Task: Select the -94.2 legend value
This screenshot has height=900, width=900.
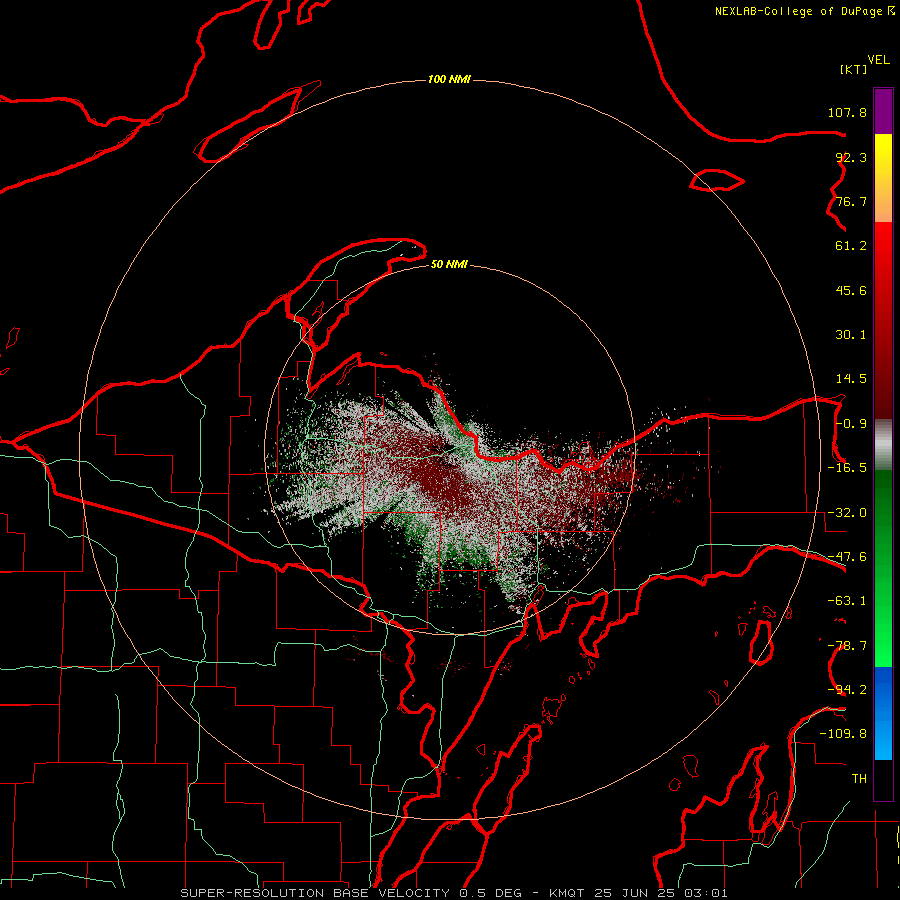Action: [847, 690]
